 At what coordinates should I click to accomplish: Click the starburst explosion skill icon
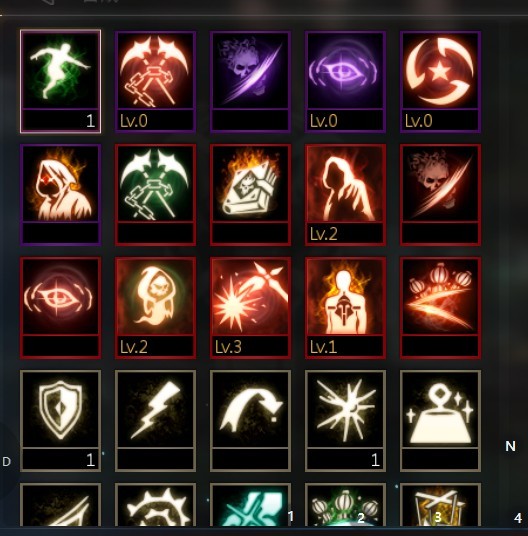coord(346,420)
